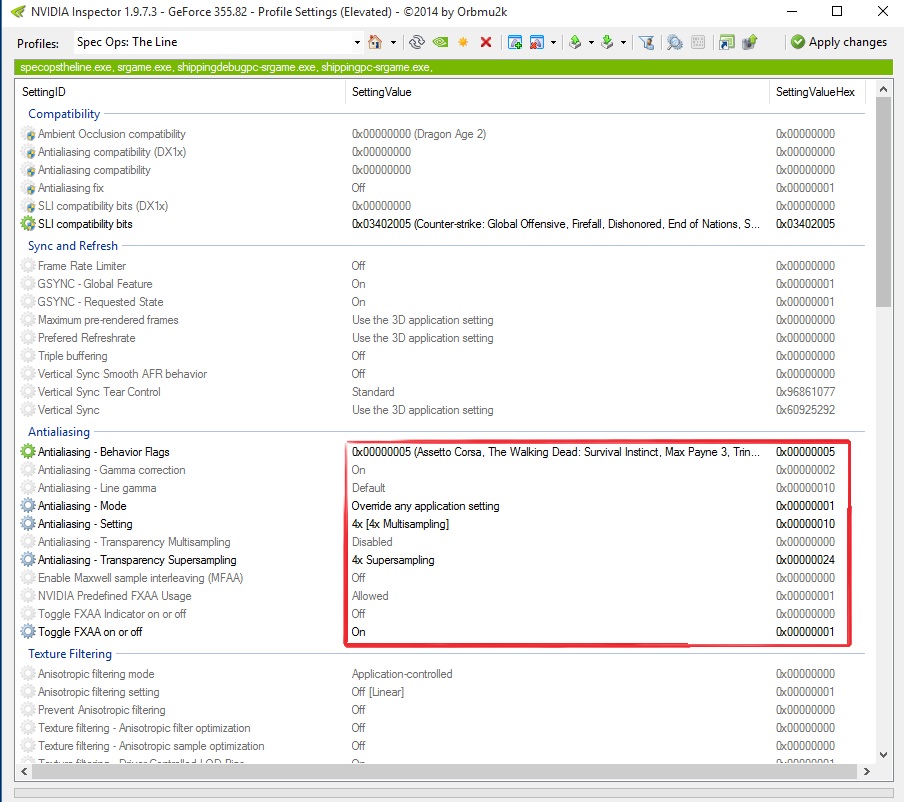Click the shield icon beside Ambient Occlusion compatibility

click(x=28, y=134)
